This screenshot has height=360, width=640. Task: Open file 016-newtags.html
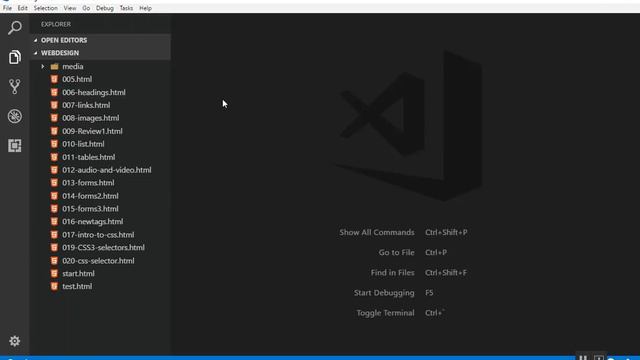93,221
